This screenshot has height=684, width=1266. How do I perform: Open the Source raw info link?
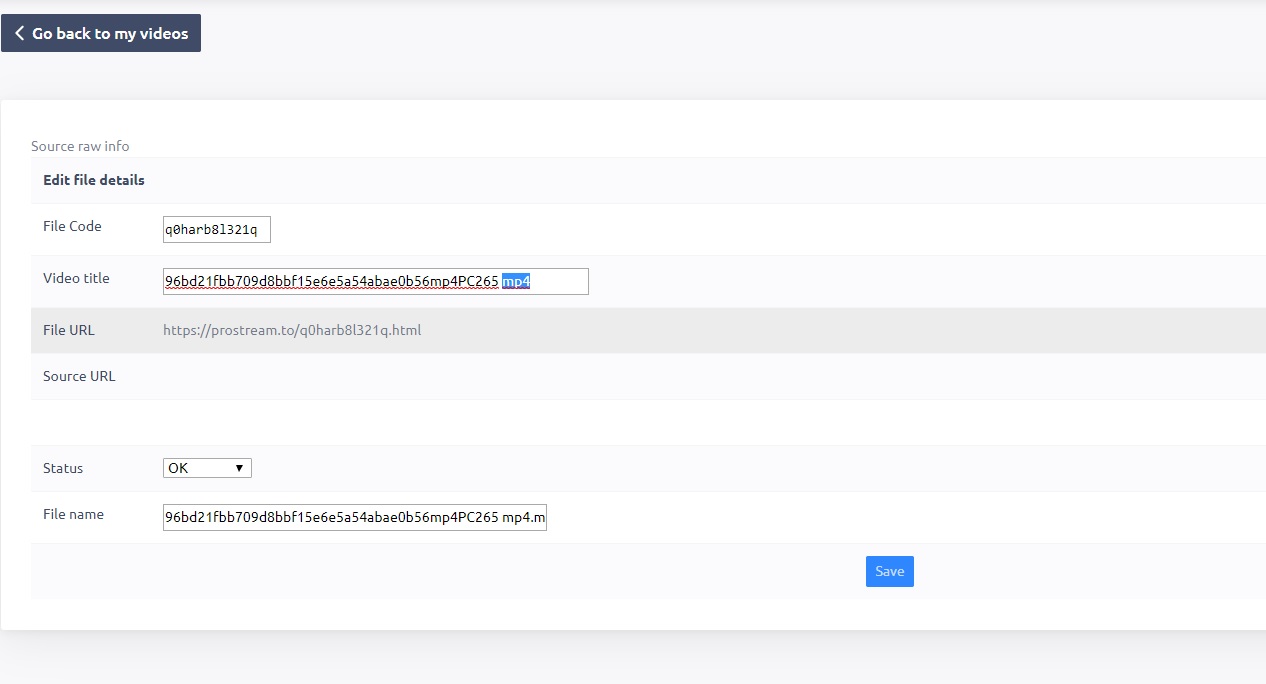[x=80, y=146]
